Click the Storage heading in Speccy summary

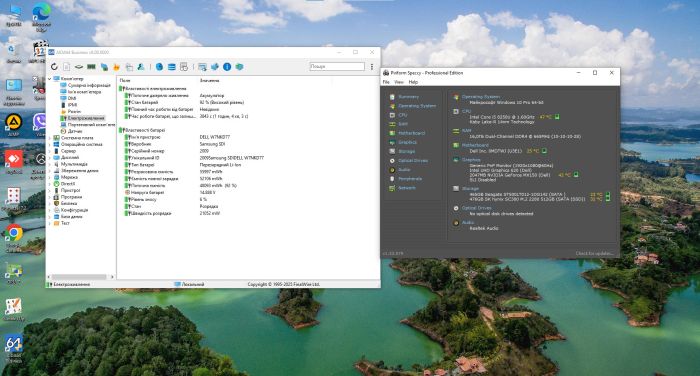pyautogui.click(x=470, y=188)
